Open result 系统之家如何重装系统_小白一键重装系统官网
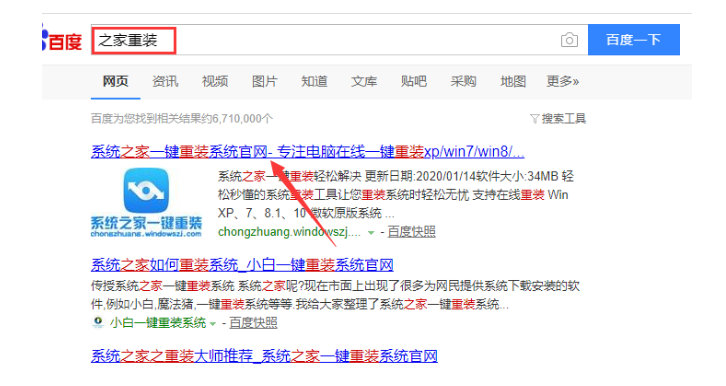 click(242, 265)
